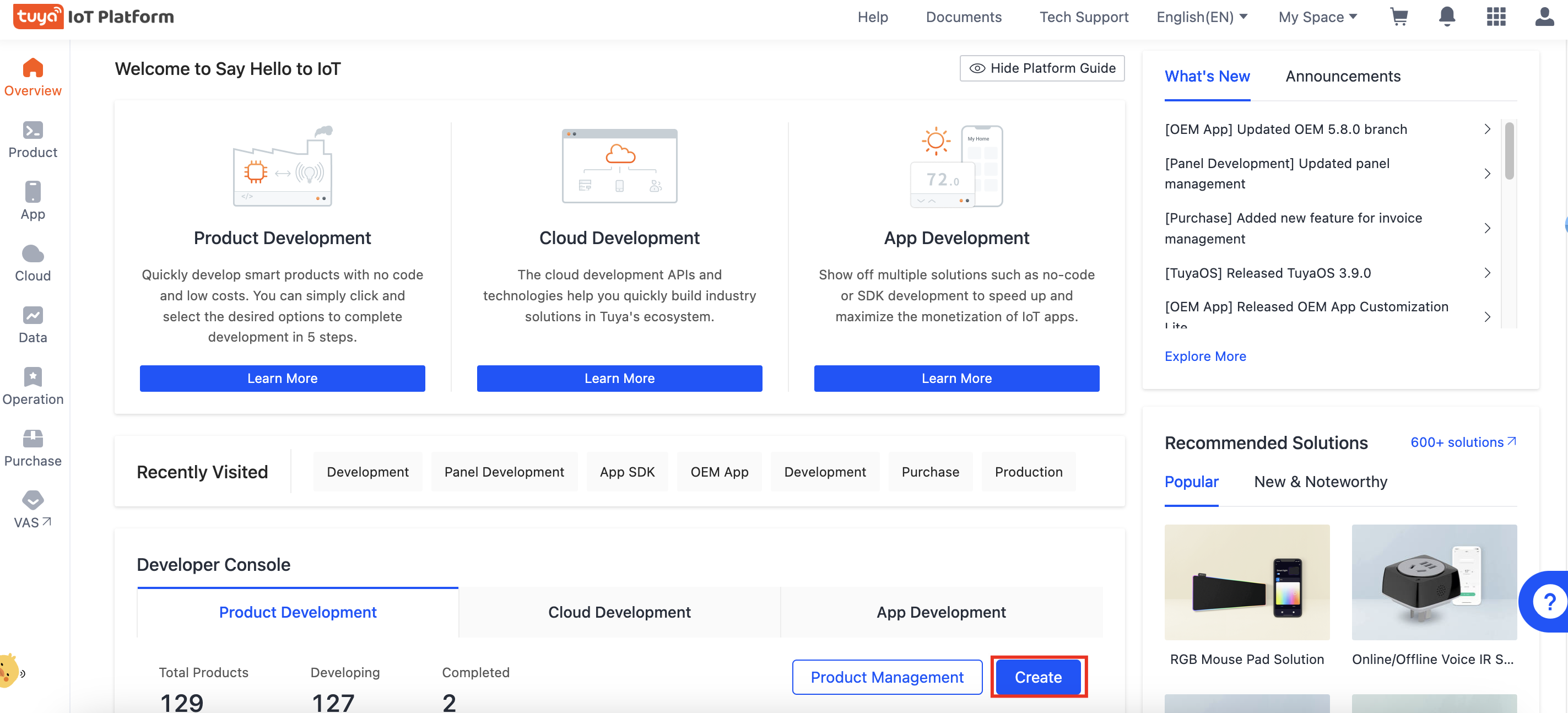The image size is (1568, 713).
Task: Click Learn More under Product Development
Action: click(x=283, y=378)
